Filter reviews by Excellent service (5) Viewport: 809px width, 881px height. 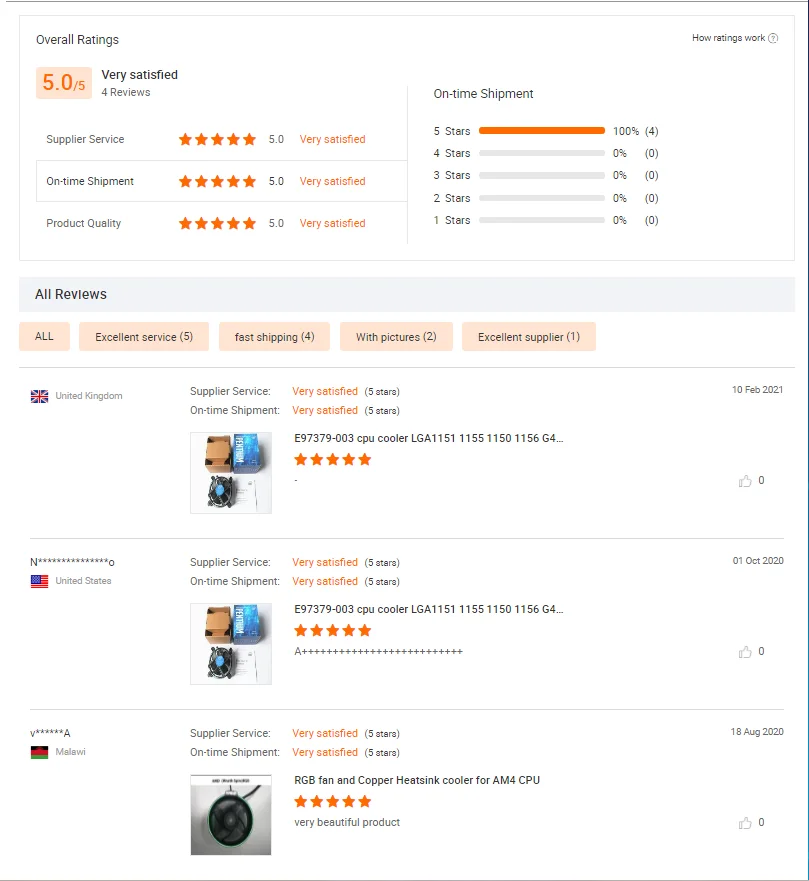coord(144,337)
